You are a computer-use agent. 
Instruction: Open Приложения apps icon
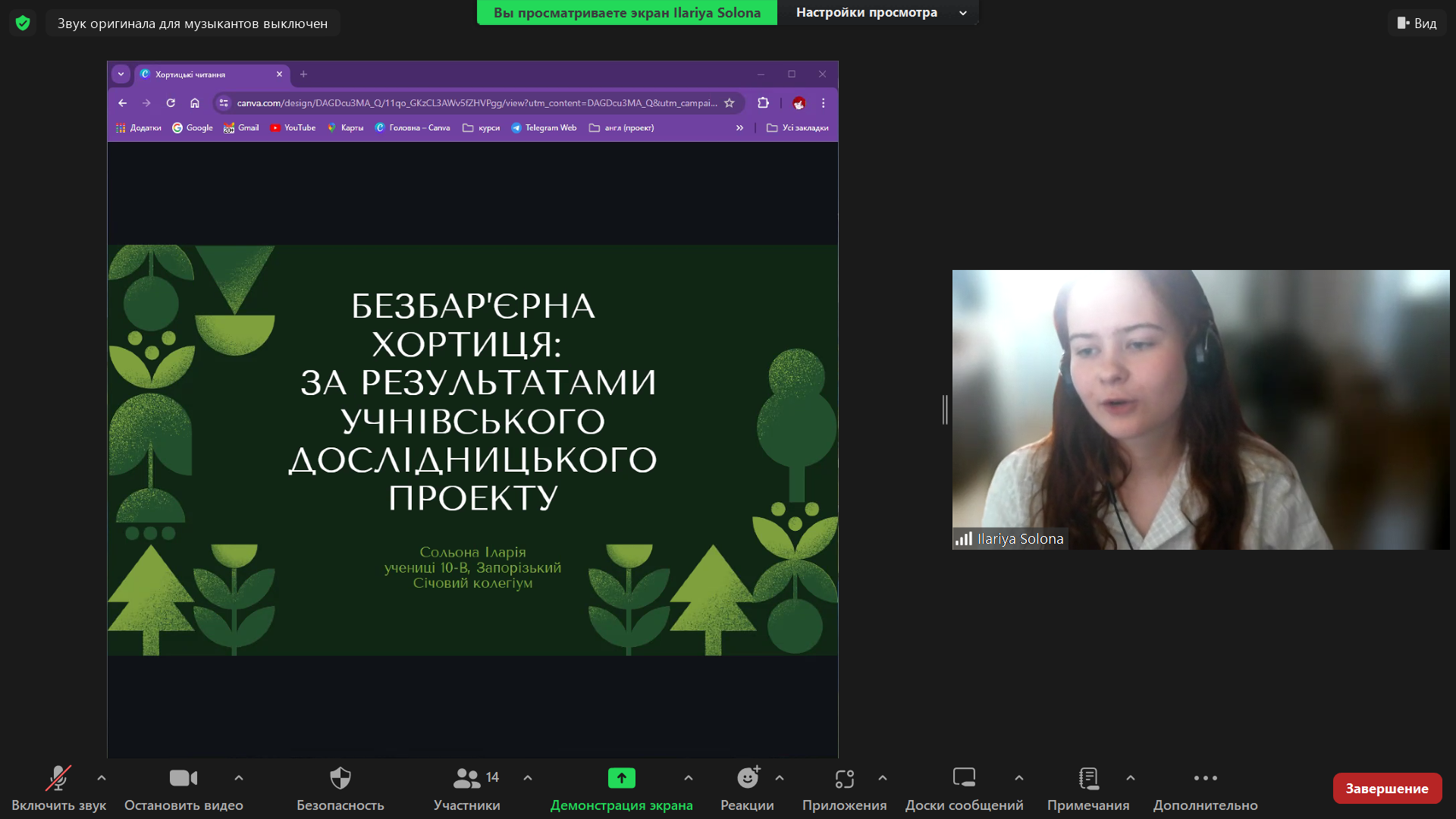pos(845,778)
